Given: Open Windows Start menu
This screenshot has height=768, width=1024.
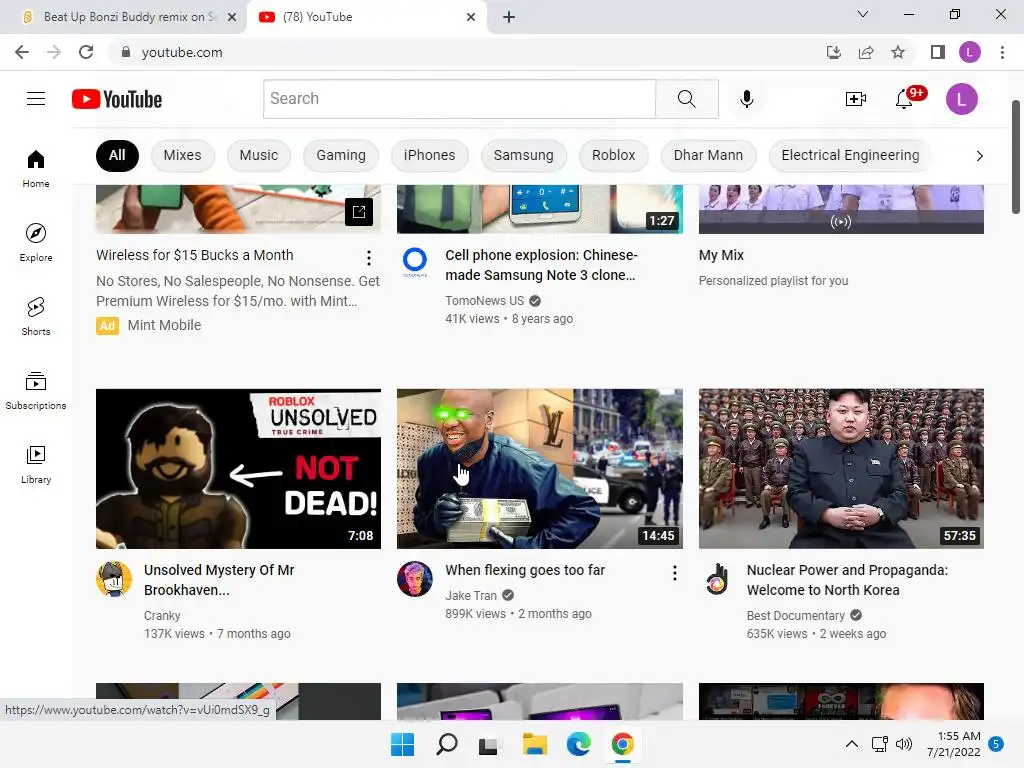Looking at the screenshot, I should [402, 744].
